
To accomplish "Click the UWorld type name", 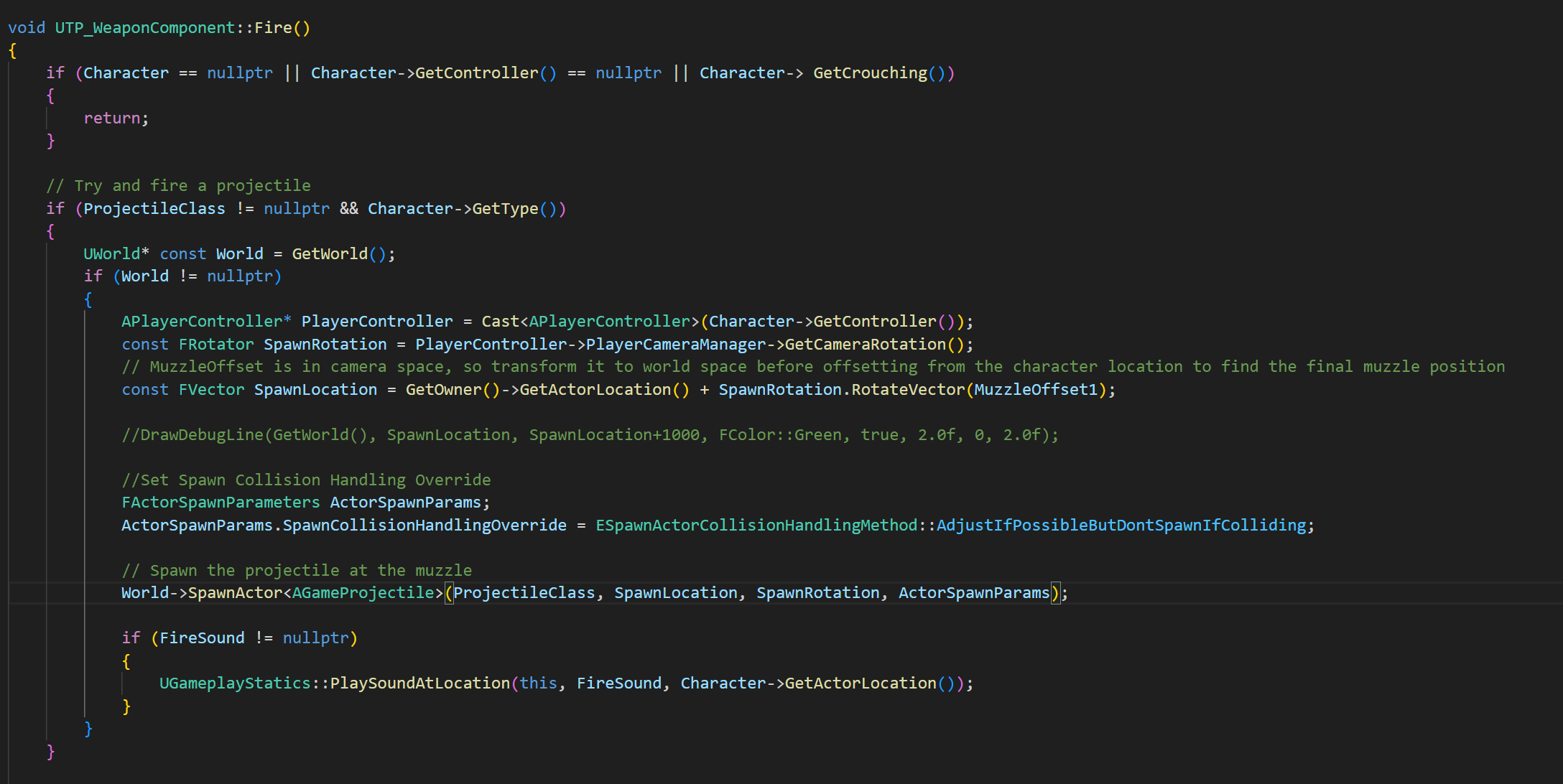I will [112, 254].
